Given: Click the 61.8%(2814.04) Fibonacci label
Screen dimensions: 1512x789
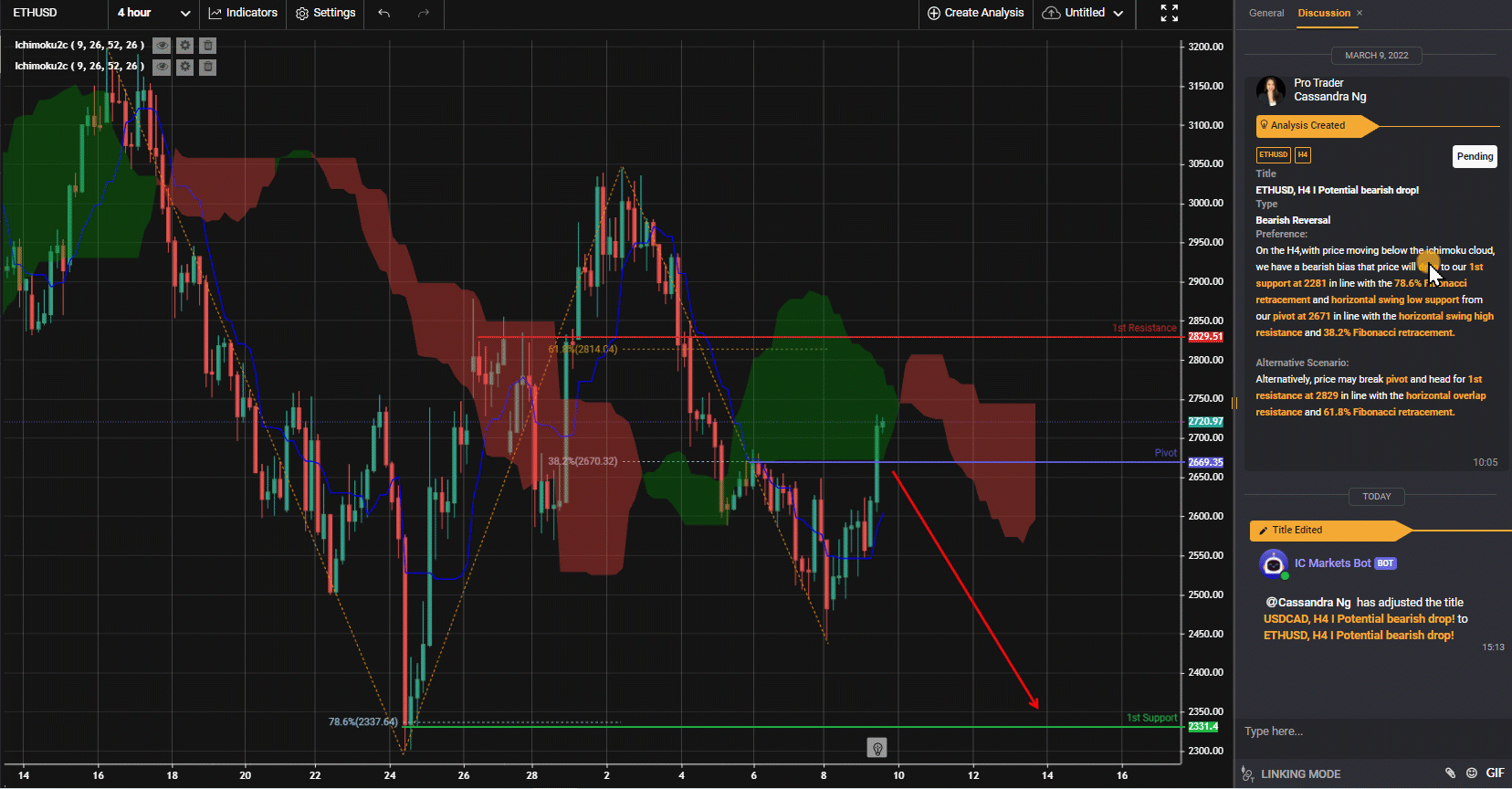Looking at the screenshot, I should [x=583, y=349].
